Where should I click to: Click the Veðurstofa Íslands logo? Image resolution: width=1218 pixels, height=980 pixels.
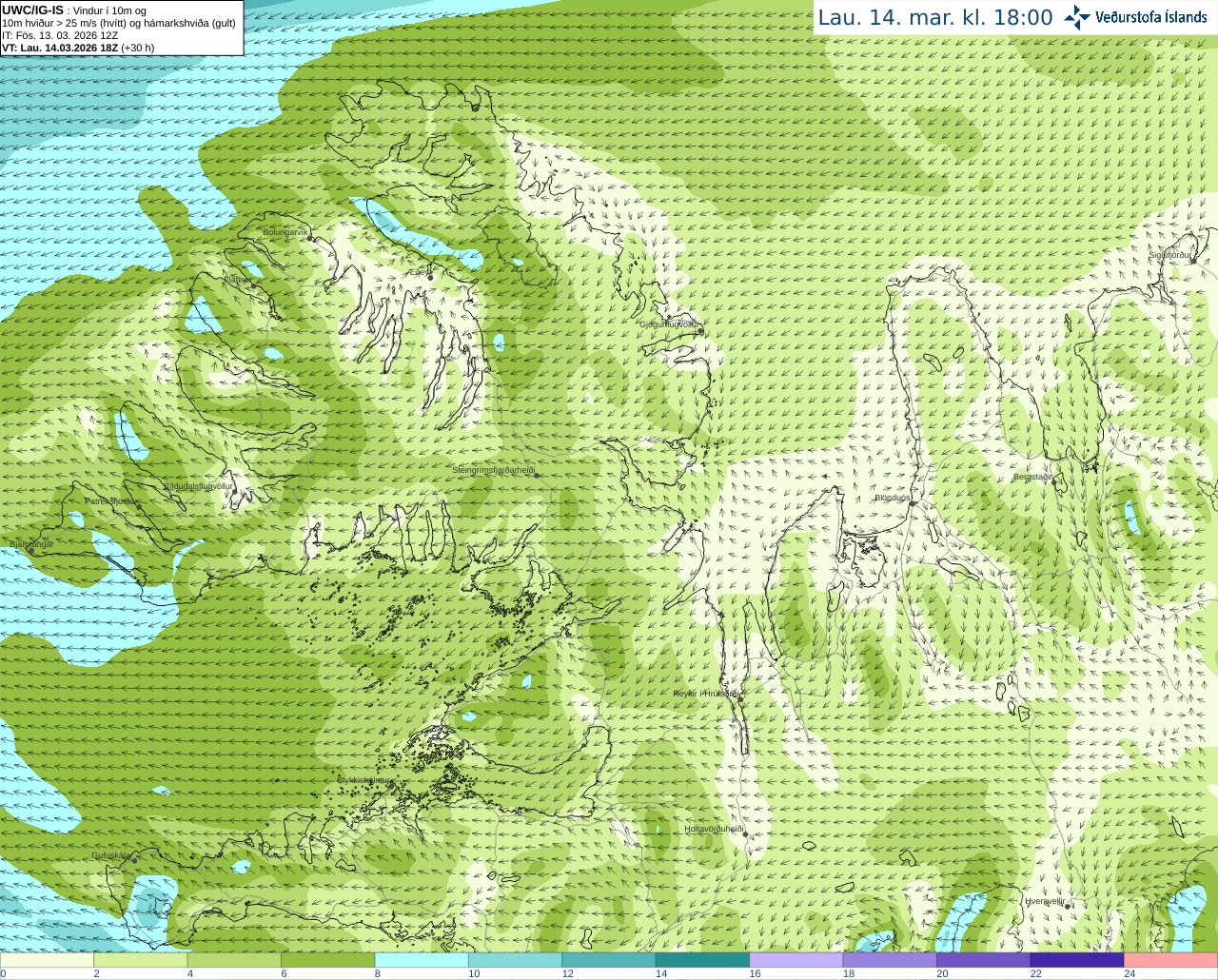pyautogui.click(x=1135, y=17)
